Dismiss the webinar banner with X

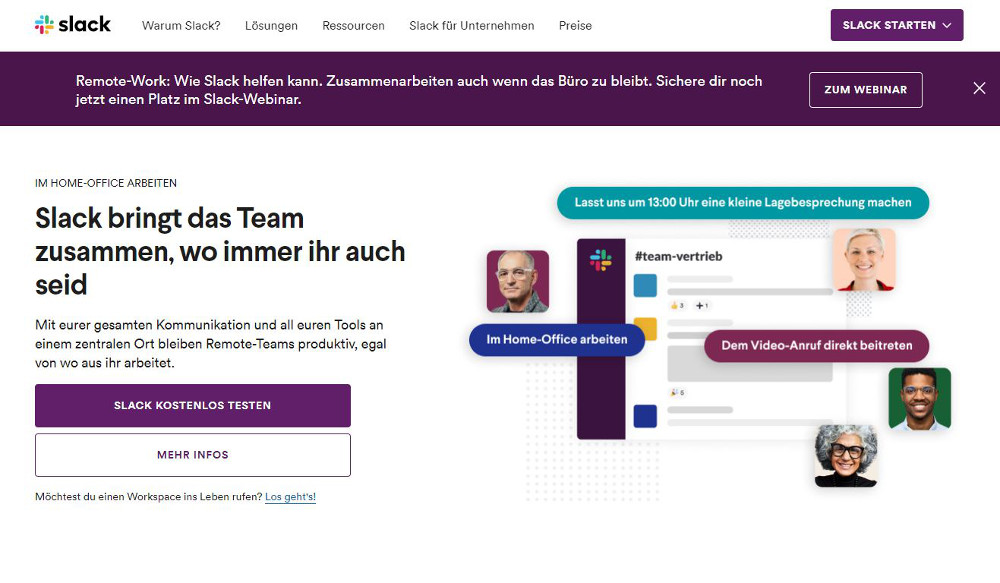pyautogui.click(x=979, y=89)
